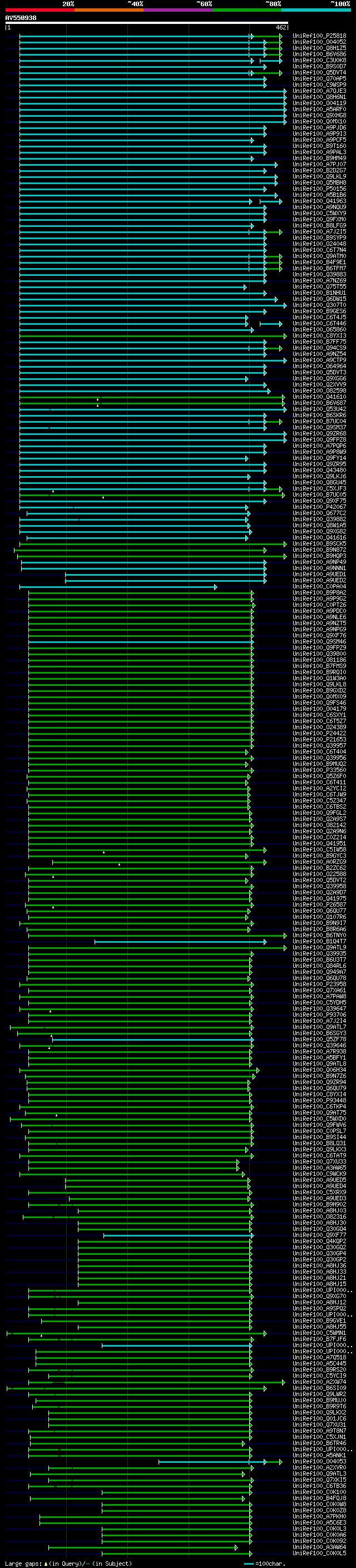Screen dimensions: 356x1568
Task: Choose entry UniRef100_O24389
Action: tap(319, 727)
